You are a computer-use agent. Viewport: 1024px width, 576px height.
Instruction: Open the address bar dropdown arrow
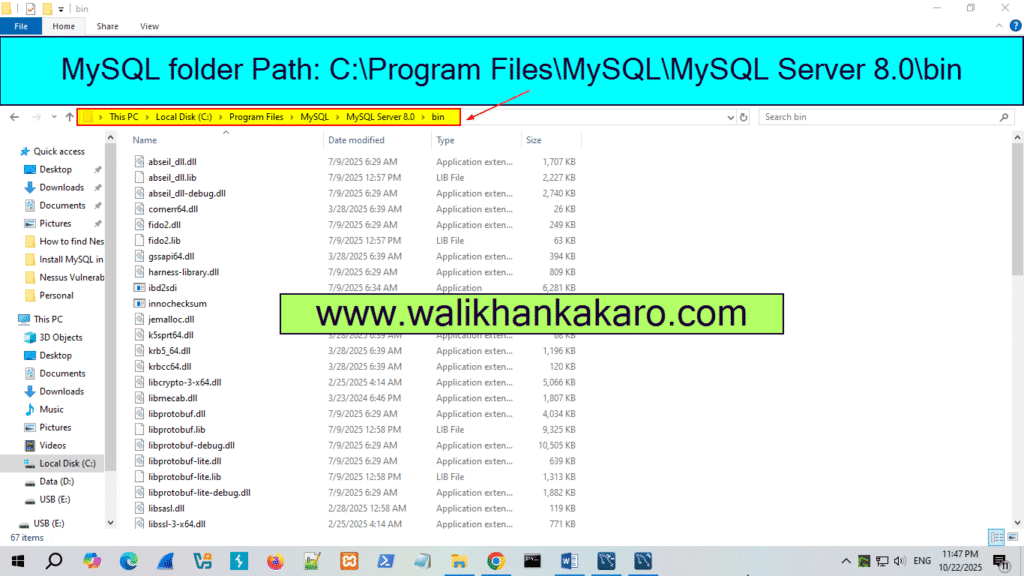point(730,117)
